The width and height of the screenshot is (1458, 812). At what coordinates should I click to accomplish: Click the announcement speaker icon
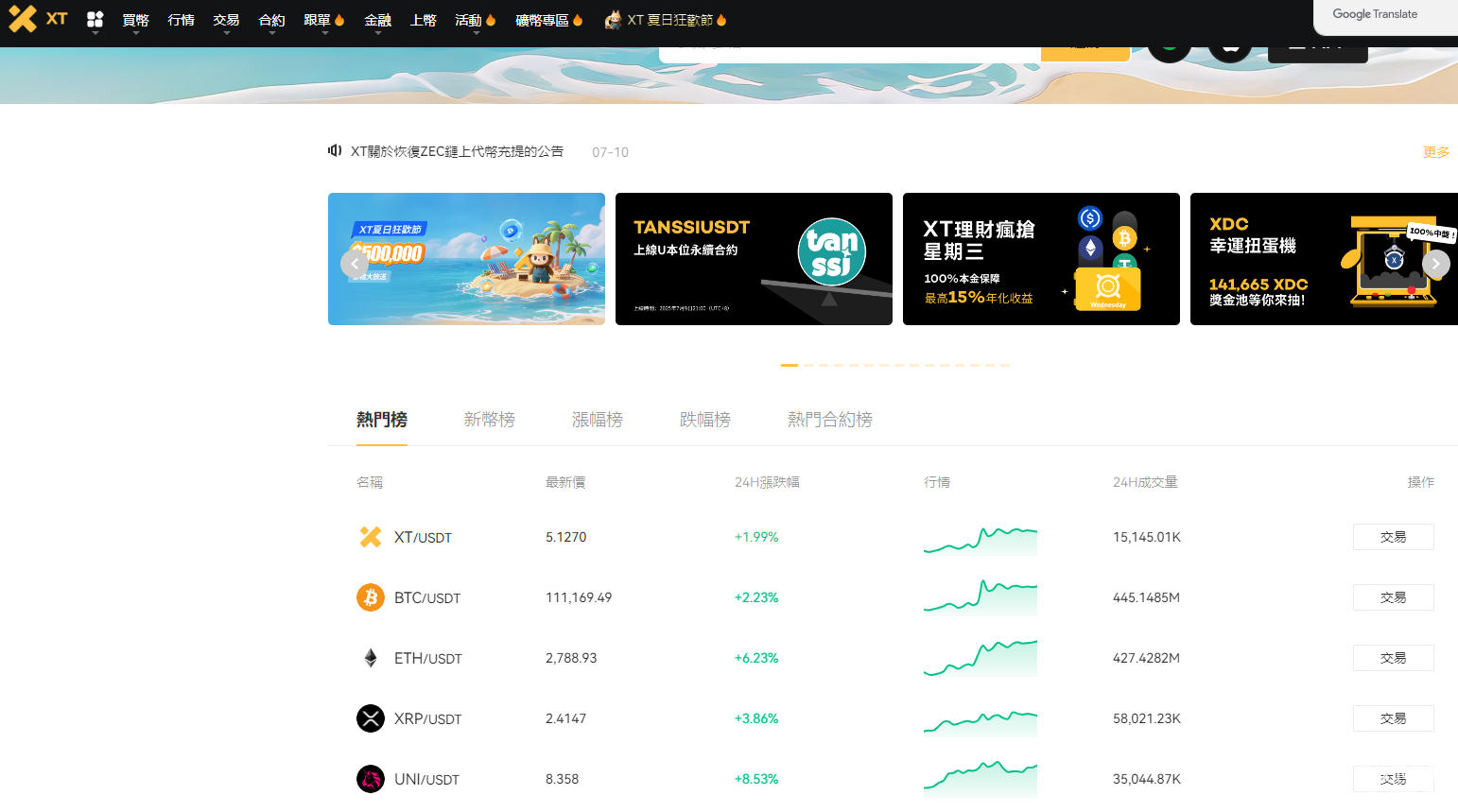pos(335,150)
